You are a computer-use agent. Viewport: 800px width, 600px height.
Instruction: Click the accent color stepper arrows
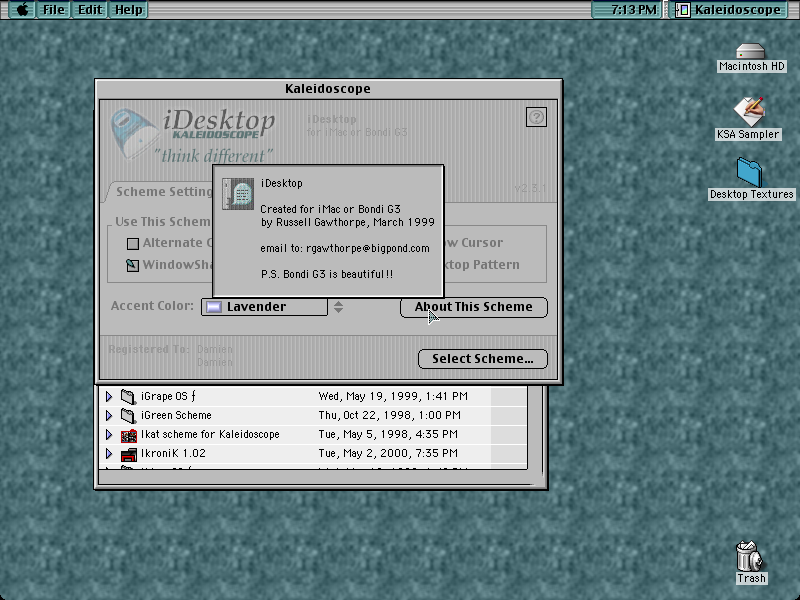[338, 307]
